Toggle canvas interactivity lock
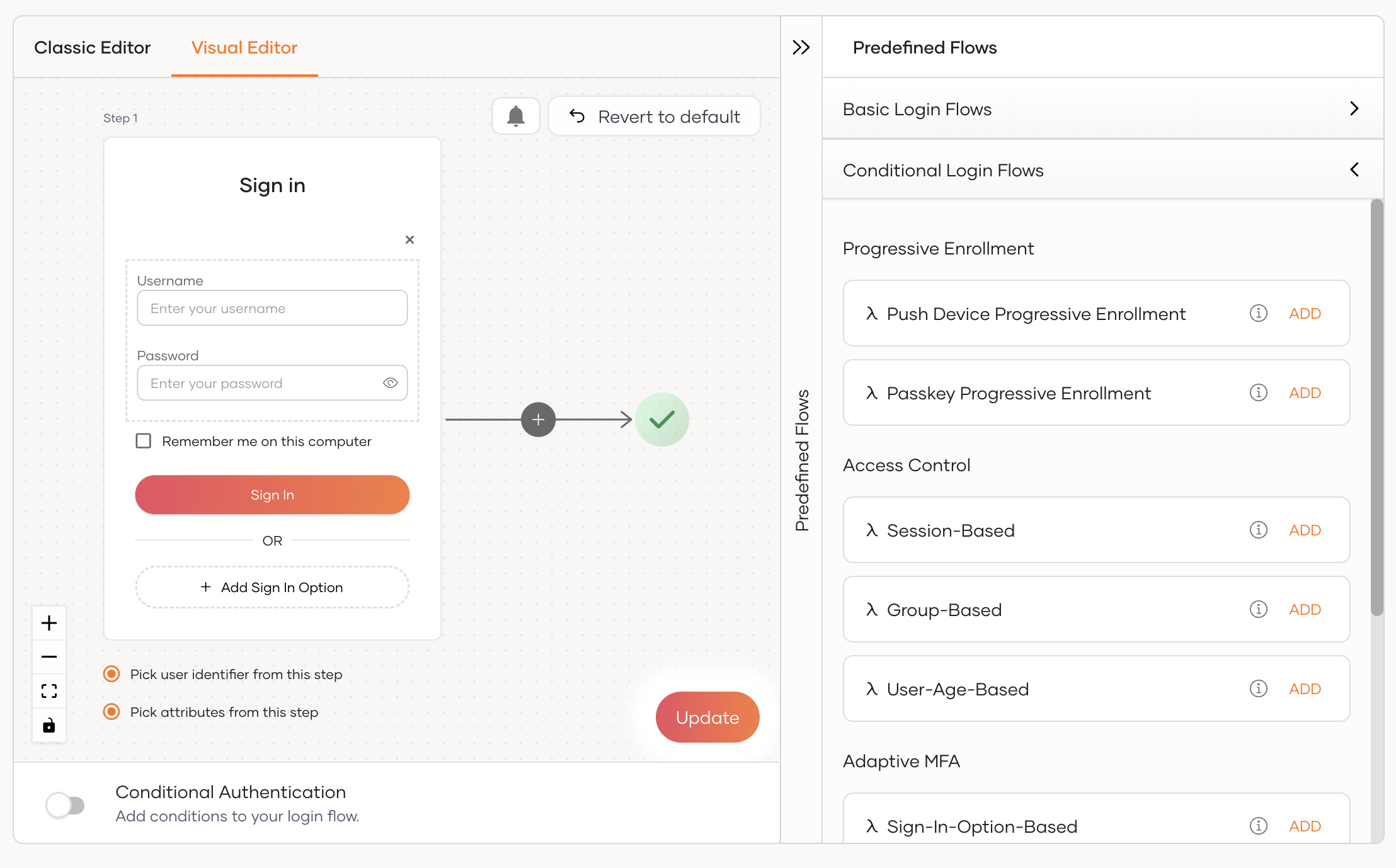The image size is (1396, 868). click(49, 726)
